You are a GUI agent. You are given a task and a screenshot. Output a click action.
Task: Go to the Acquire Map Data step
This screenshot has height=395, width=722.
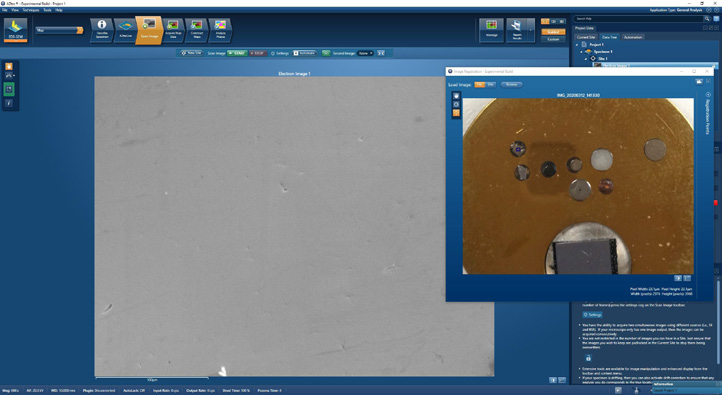173,30
